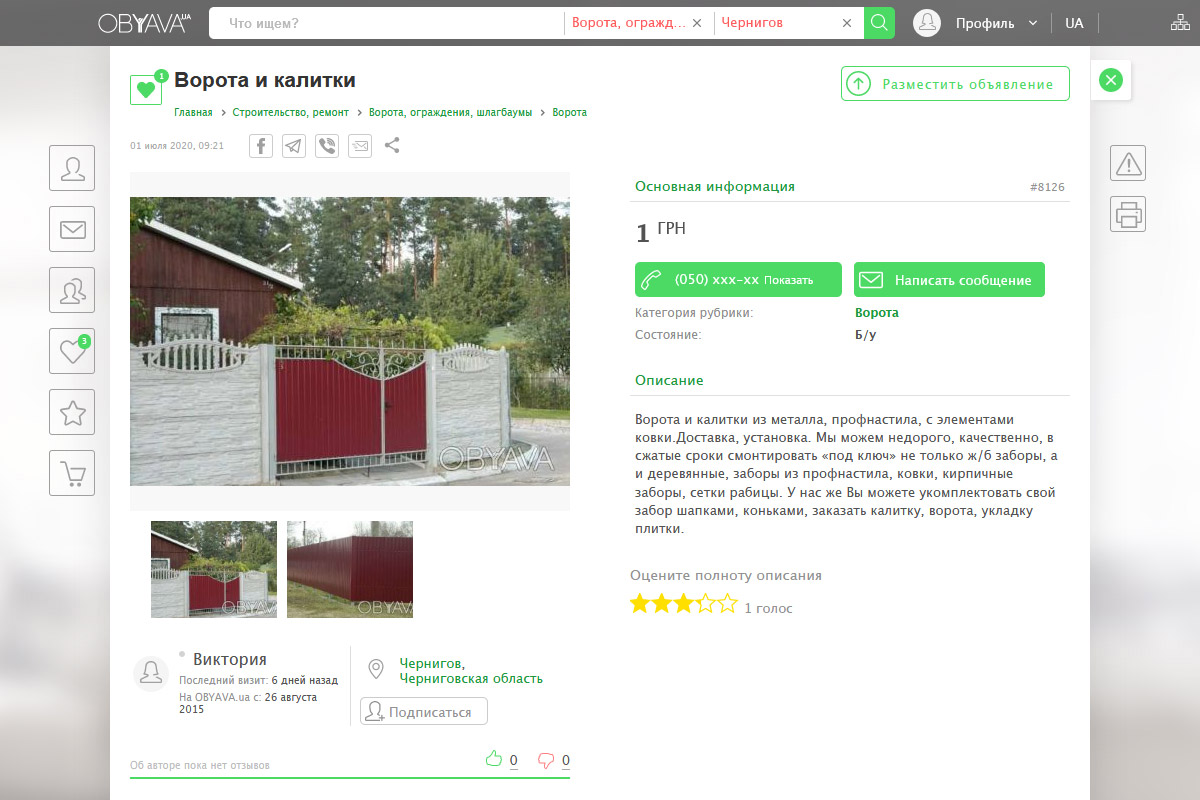
Task: Send the listing by email icon
Action: tap(360, 146)
